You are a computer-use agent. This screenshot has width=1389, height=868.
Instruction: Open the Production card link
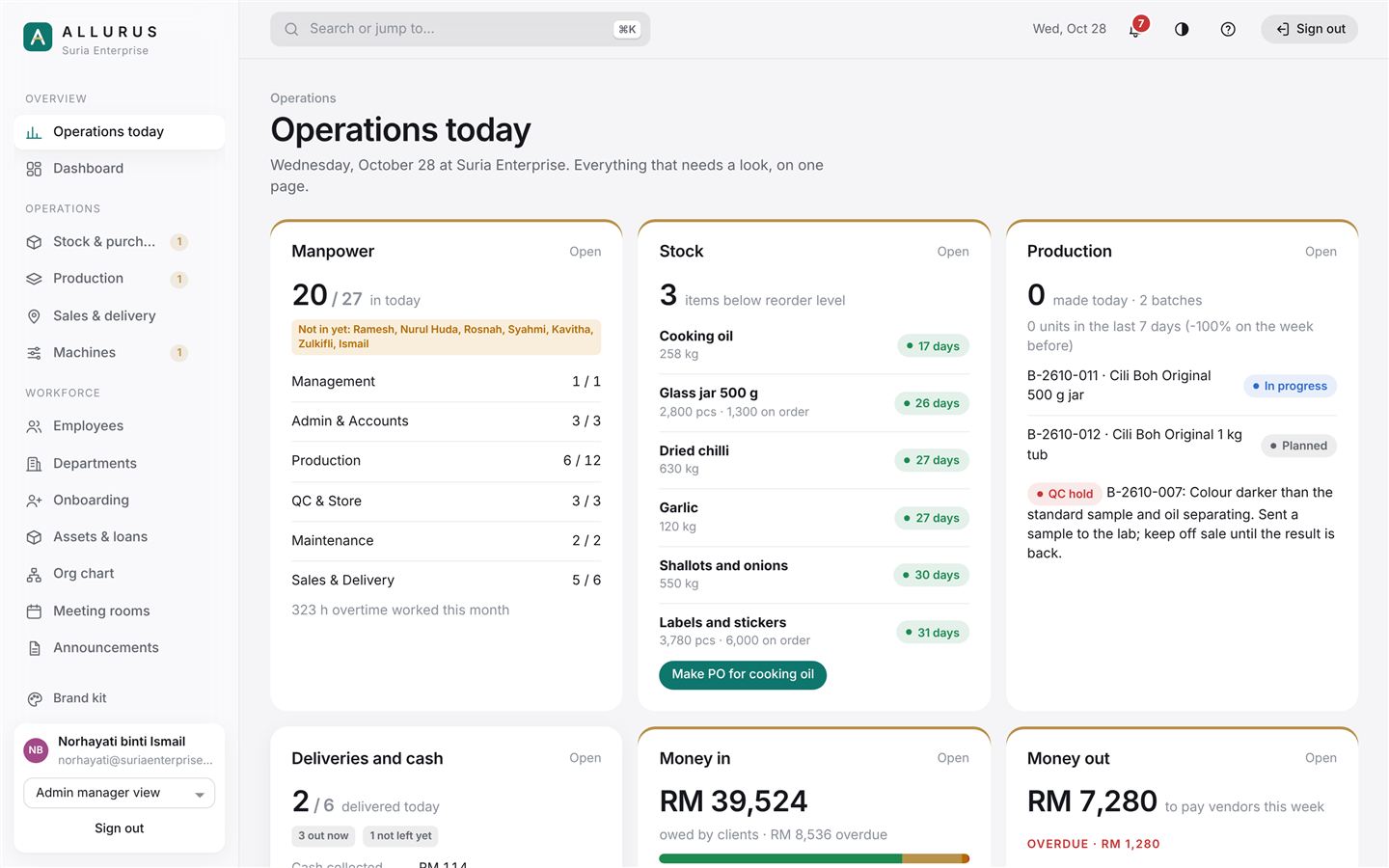[x=1321, y=252]
